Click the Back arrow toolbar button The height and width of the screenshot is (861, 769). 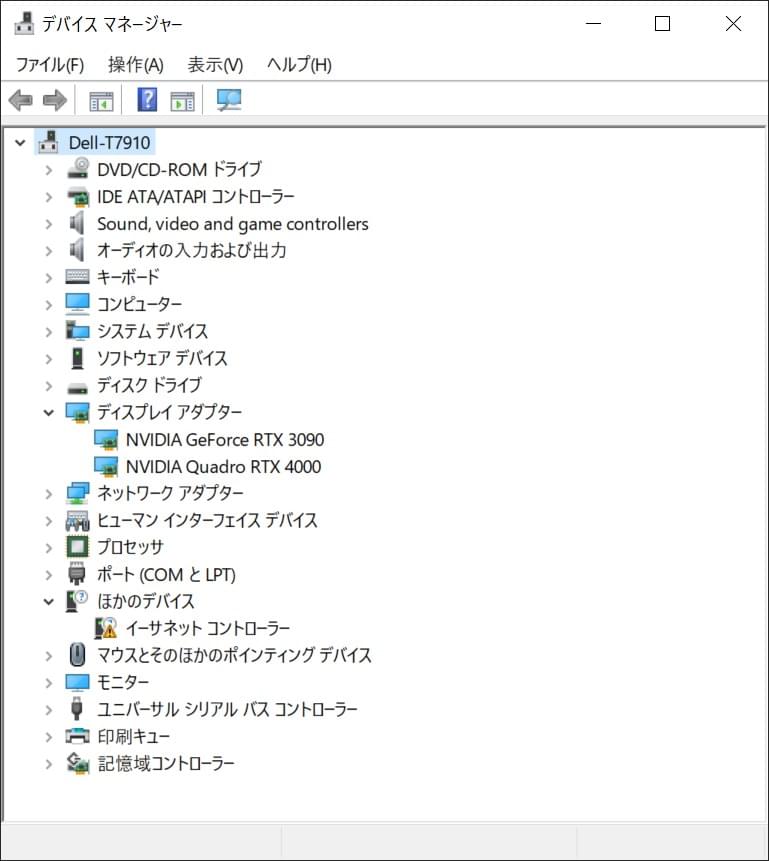21,100
